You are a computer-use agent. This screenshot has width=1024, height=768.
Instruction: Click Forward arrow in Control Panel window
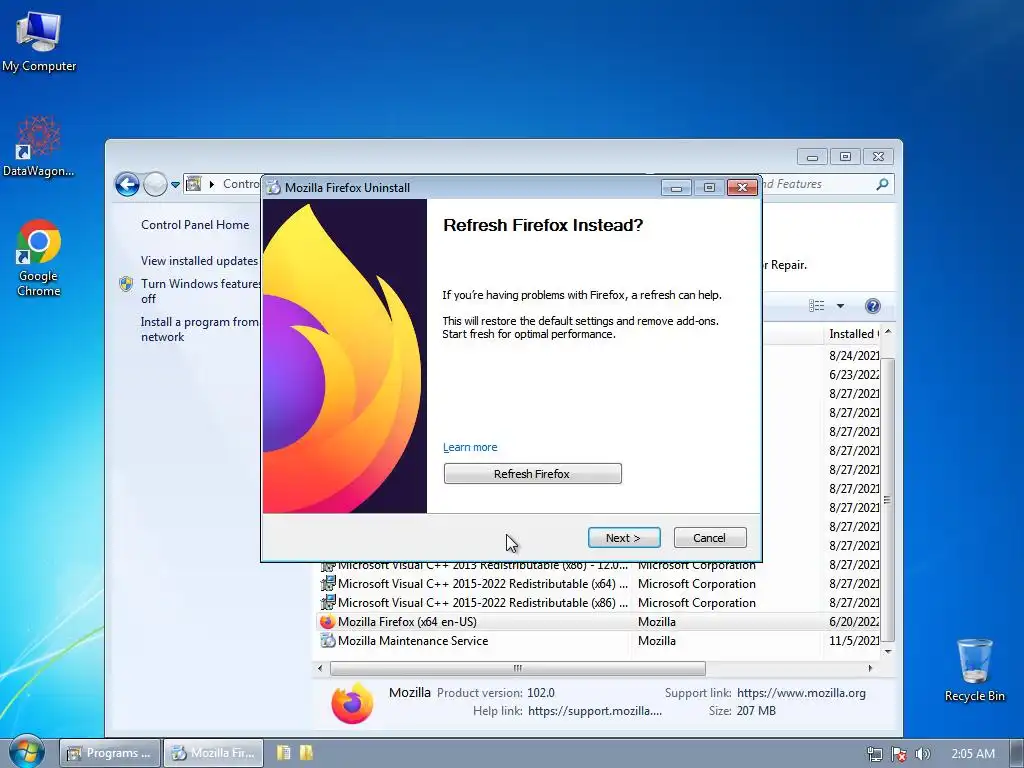(155, 184)
